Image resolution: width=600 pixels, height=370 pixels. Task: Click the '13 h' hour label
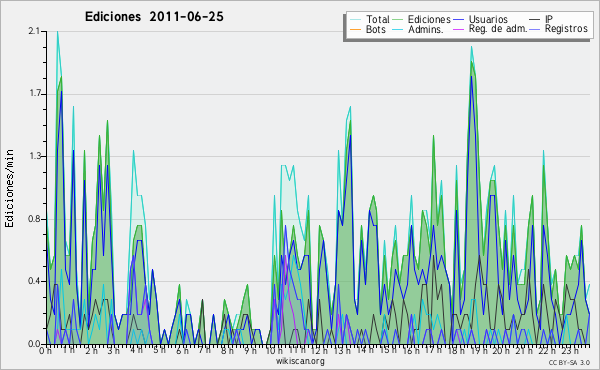[342, 350]
